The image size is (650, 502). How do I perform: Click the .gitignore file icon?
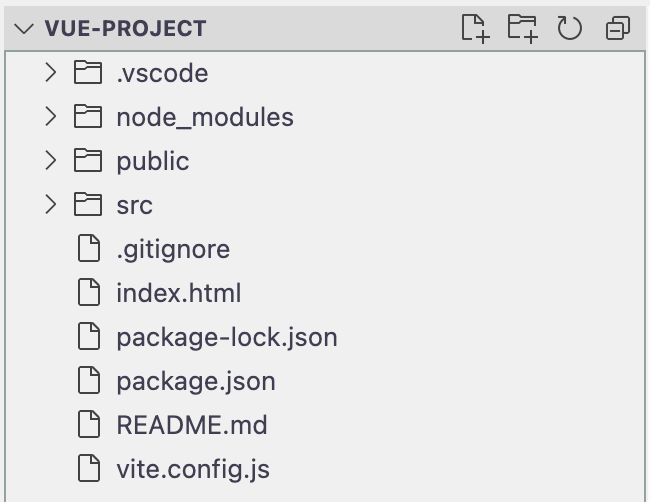pyautogui.click(x=90, y=249)
